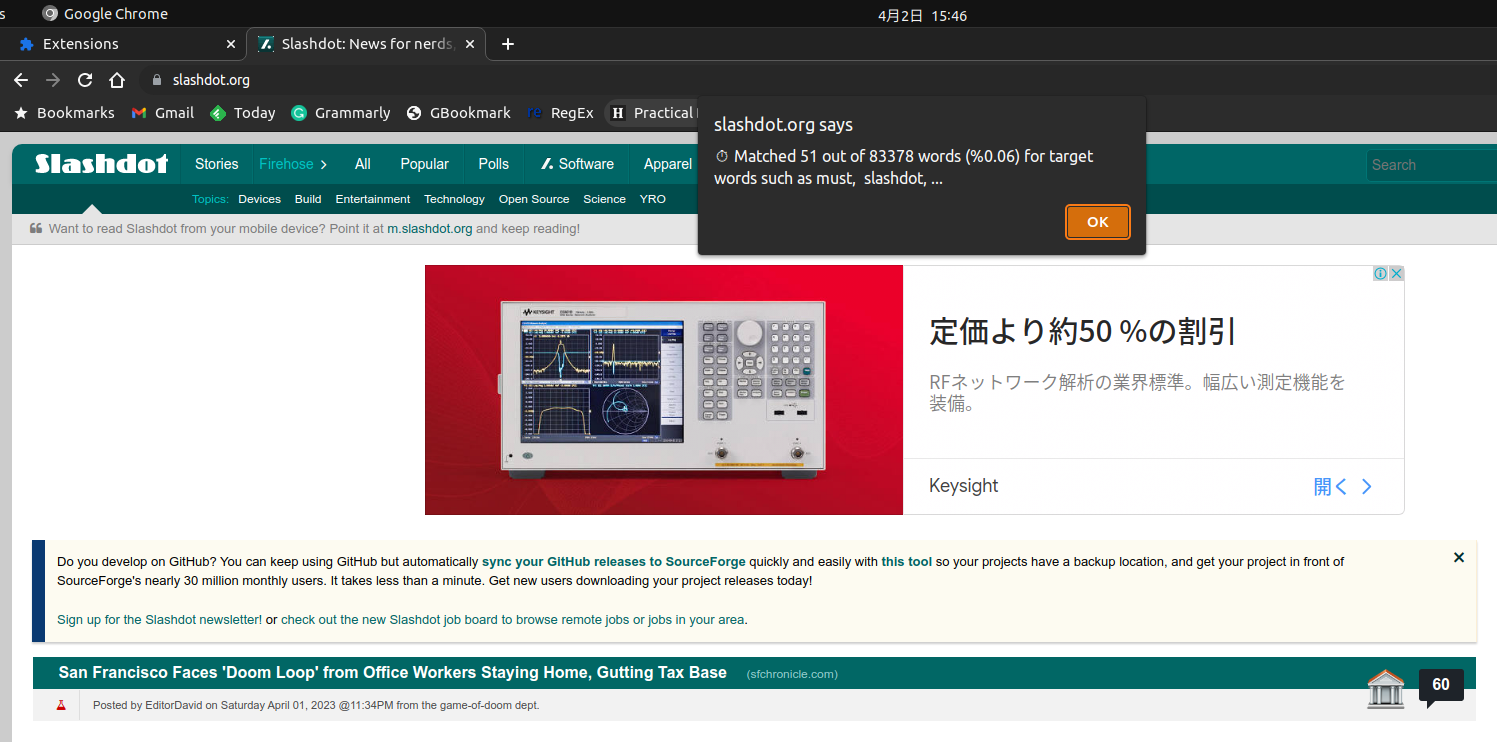Click the browser forward arrow
The image size is (1497, 742).
pos(53,80)
